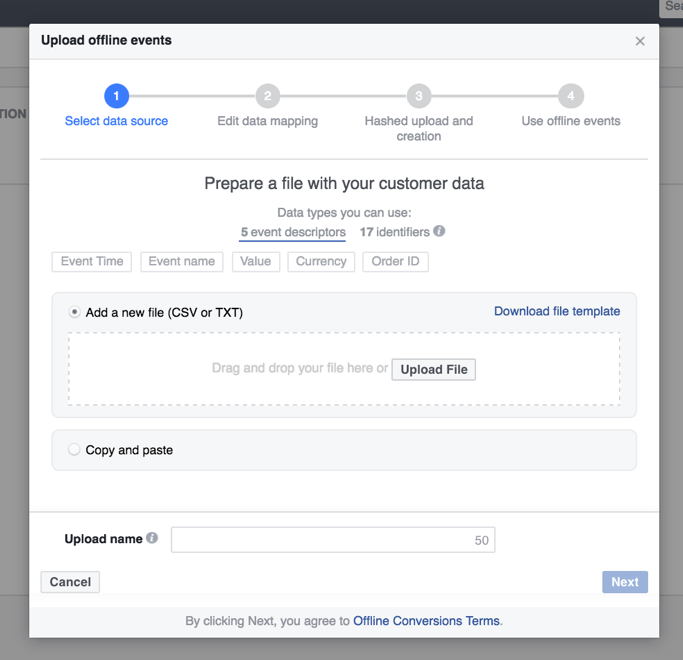The image size is (683, 660).
Task: Click info icon beside Upload name
Action: pos(152,538)
